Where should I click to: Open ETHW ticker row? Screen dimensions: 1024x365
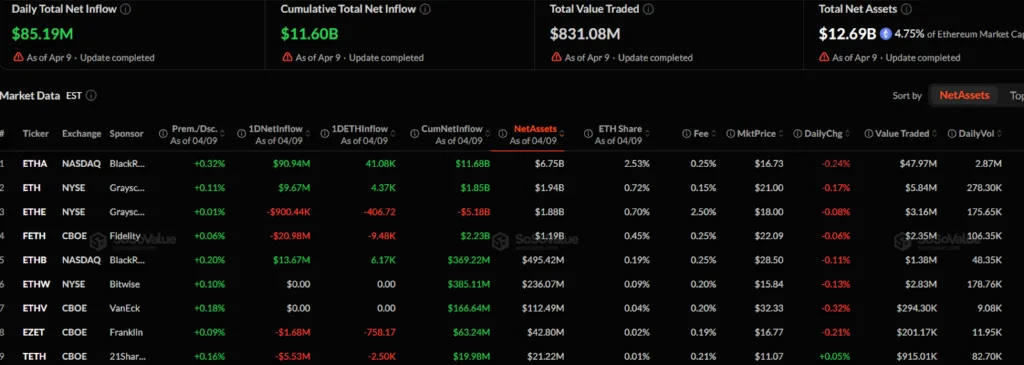click(x=35, y=284)
